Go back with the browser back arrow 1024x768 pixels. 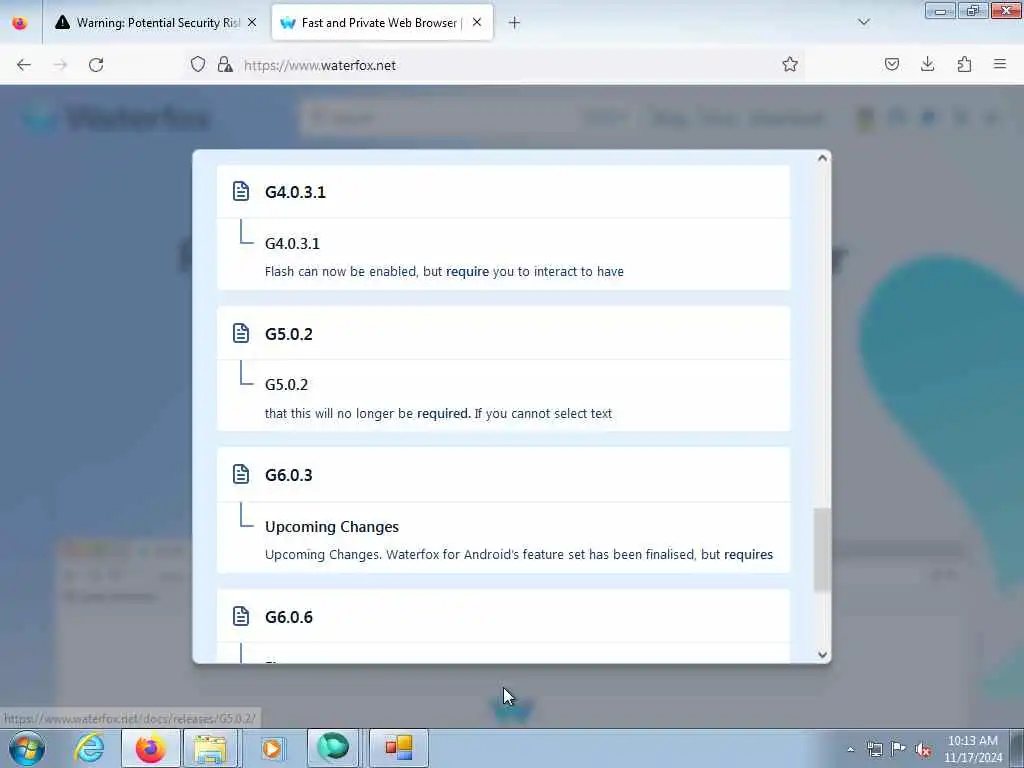point(24,65)
